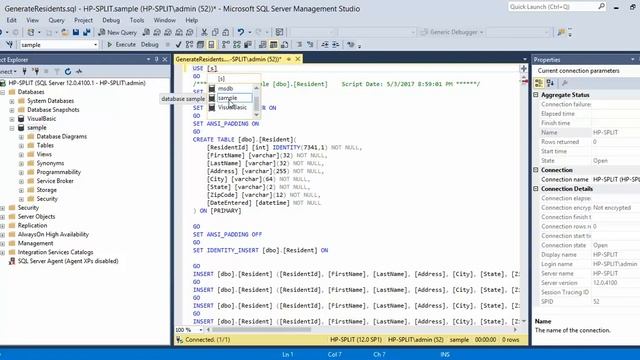Click the Disconnect icon in Object Explorer

click(36, 71)
